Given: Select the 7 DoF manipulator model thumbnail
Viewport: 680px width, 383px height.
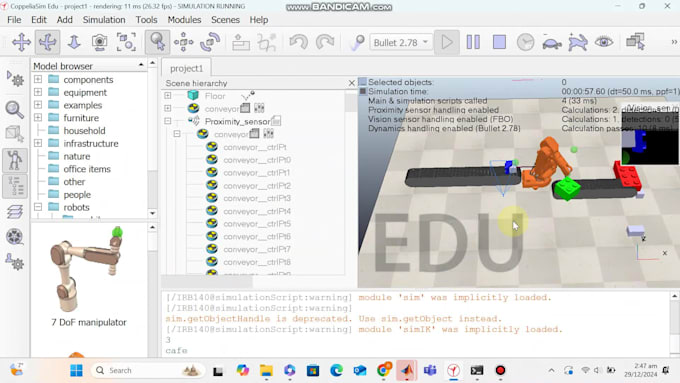Looking at the screenshot, I should pos(88,269).
